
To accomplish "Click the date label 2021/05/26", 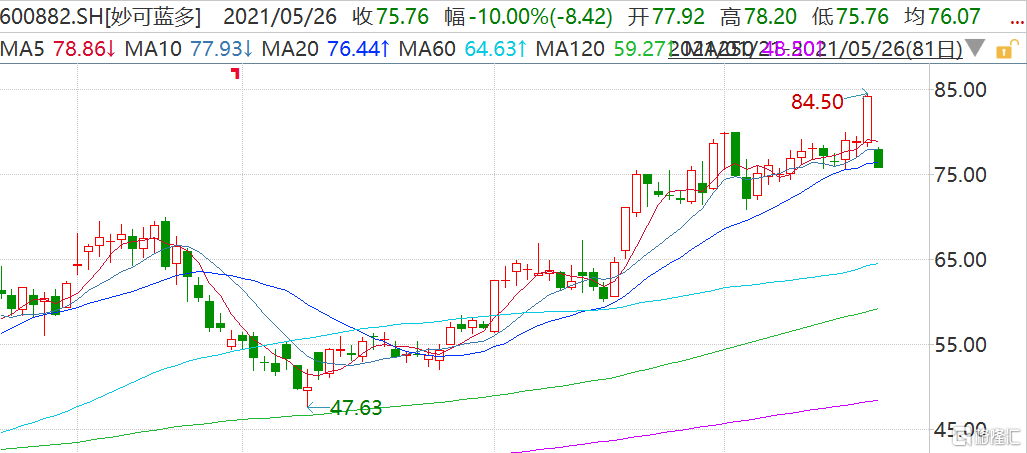I will click(x=281, y=16).
